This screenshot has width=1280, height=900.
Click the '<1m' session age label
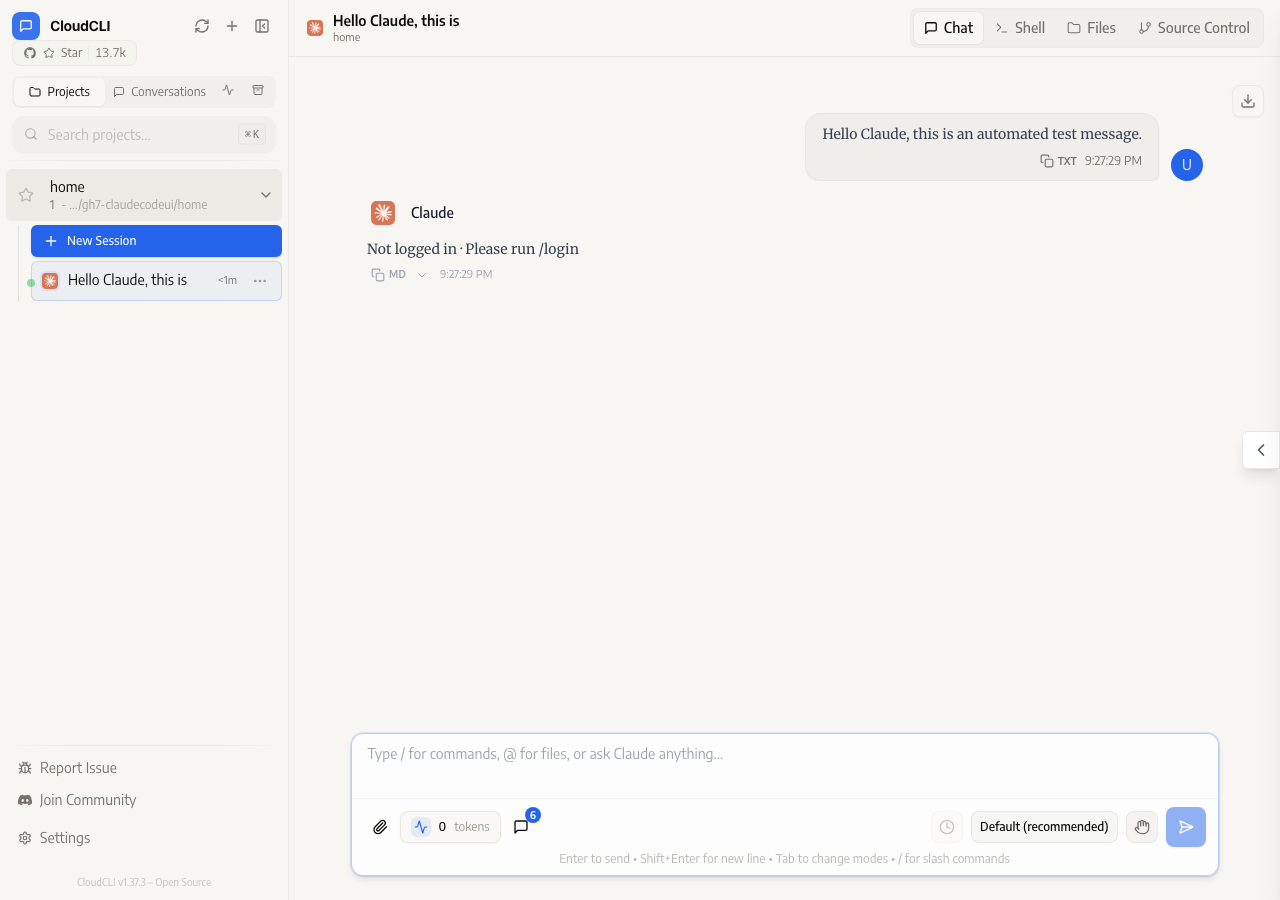click(x=227, y=281)
